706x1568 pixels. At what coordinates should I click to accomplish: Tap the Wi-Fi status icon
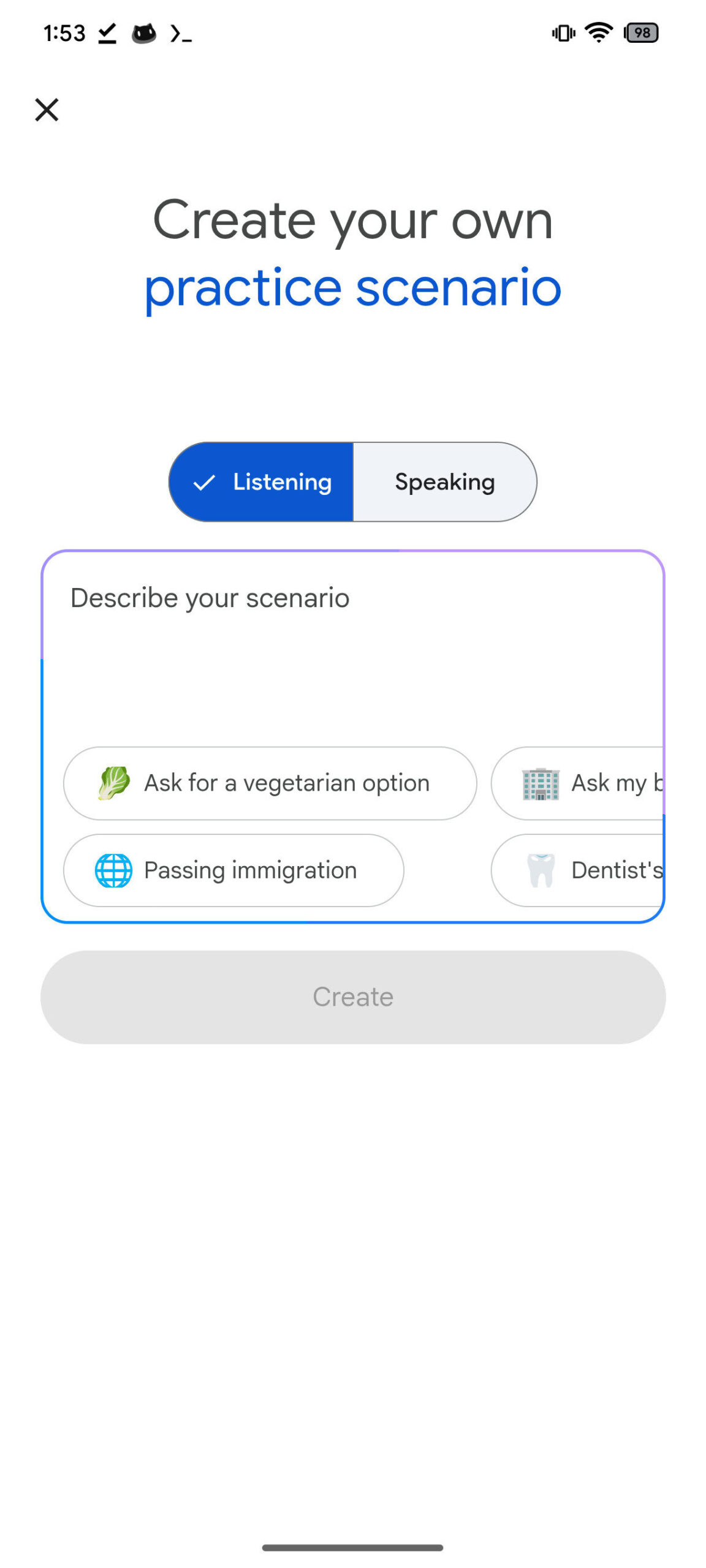[x=598, y=32]
